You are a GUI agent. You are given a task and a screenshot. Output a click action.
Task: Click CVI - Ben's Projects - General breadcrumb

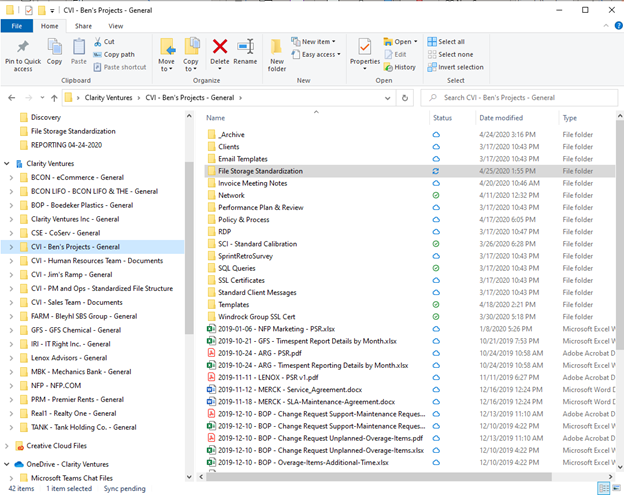190,98
